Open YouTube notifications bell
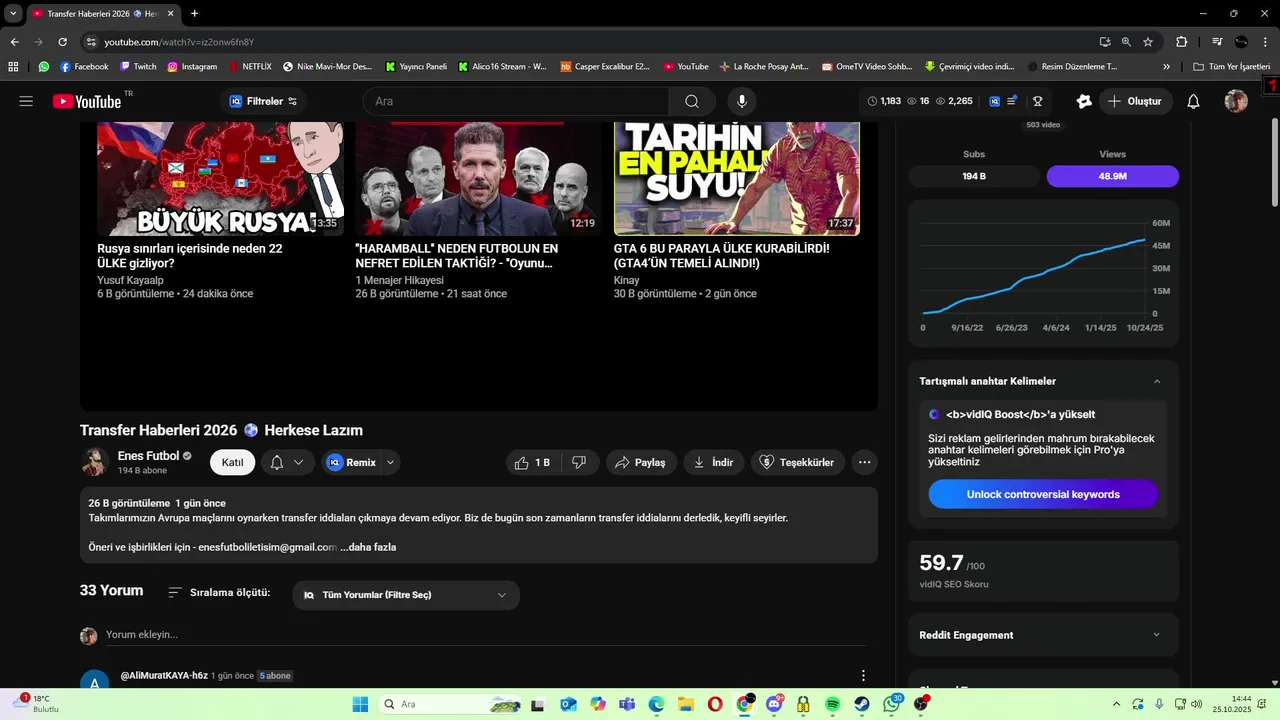The width and height of the screenshot is (1280, 720). [x=1193, y=101]
